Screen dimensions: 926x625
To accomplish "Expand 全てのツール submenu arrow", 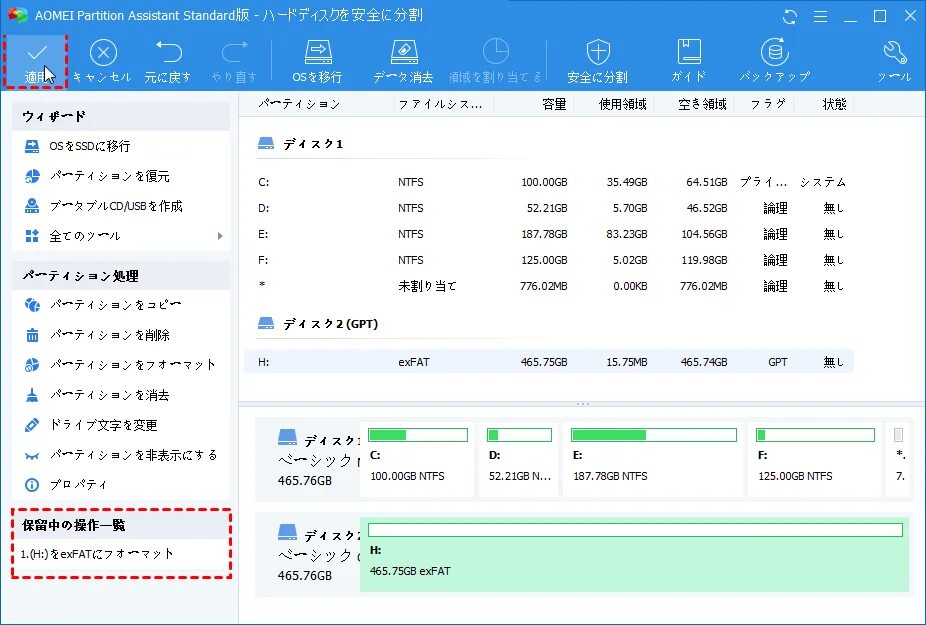I will click(x=220, y=236).
